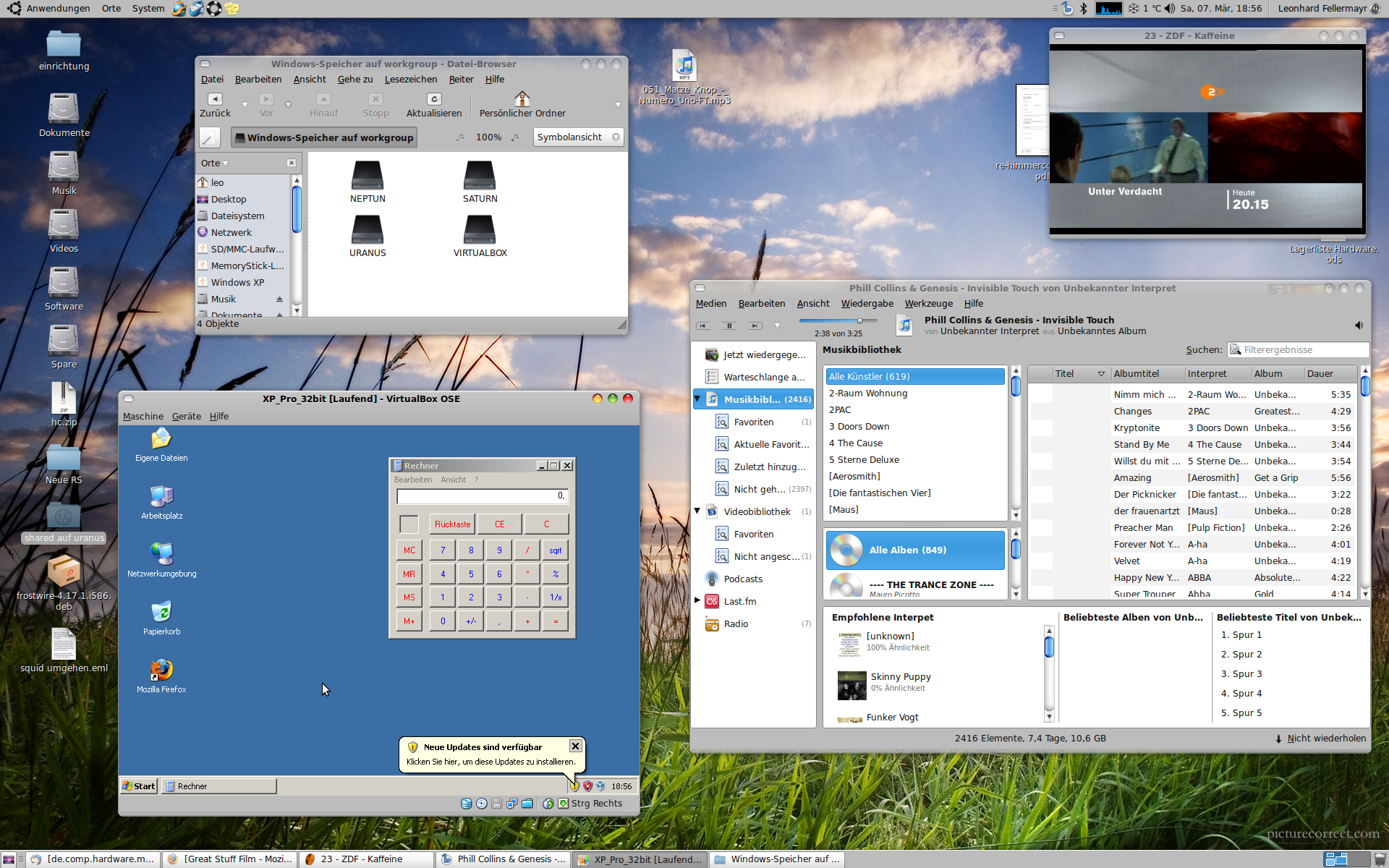Open Geräte menu in VirtualBox
This screenshot has height=868, width=1389.
(x=186, y=417)
